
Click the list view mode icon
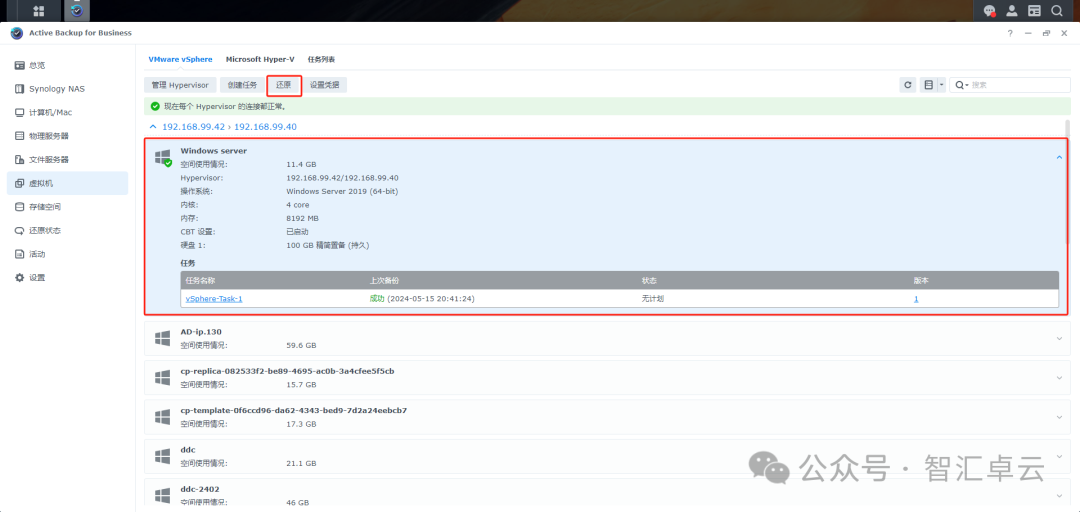[x=928, y=85]
